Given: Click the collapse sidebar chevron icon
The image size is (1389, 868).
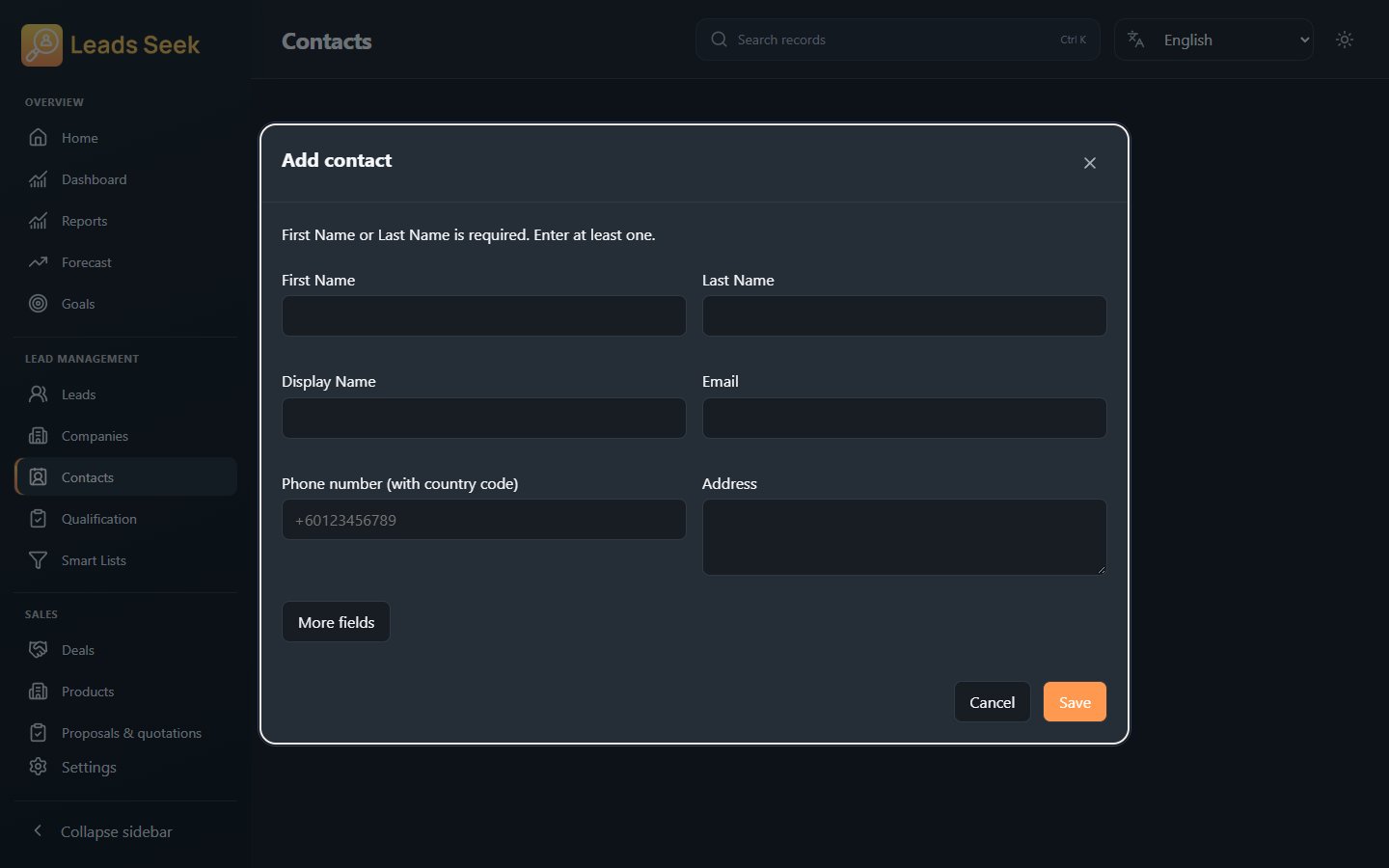Looking at the screenshot, I should click(x=38, y=831).
